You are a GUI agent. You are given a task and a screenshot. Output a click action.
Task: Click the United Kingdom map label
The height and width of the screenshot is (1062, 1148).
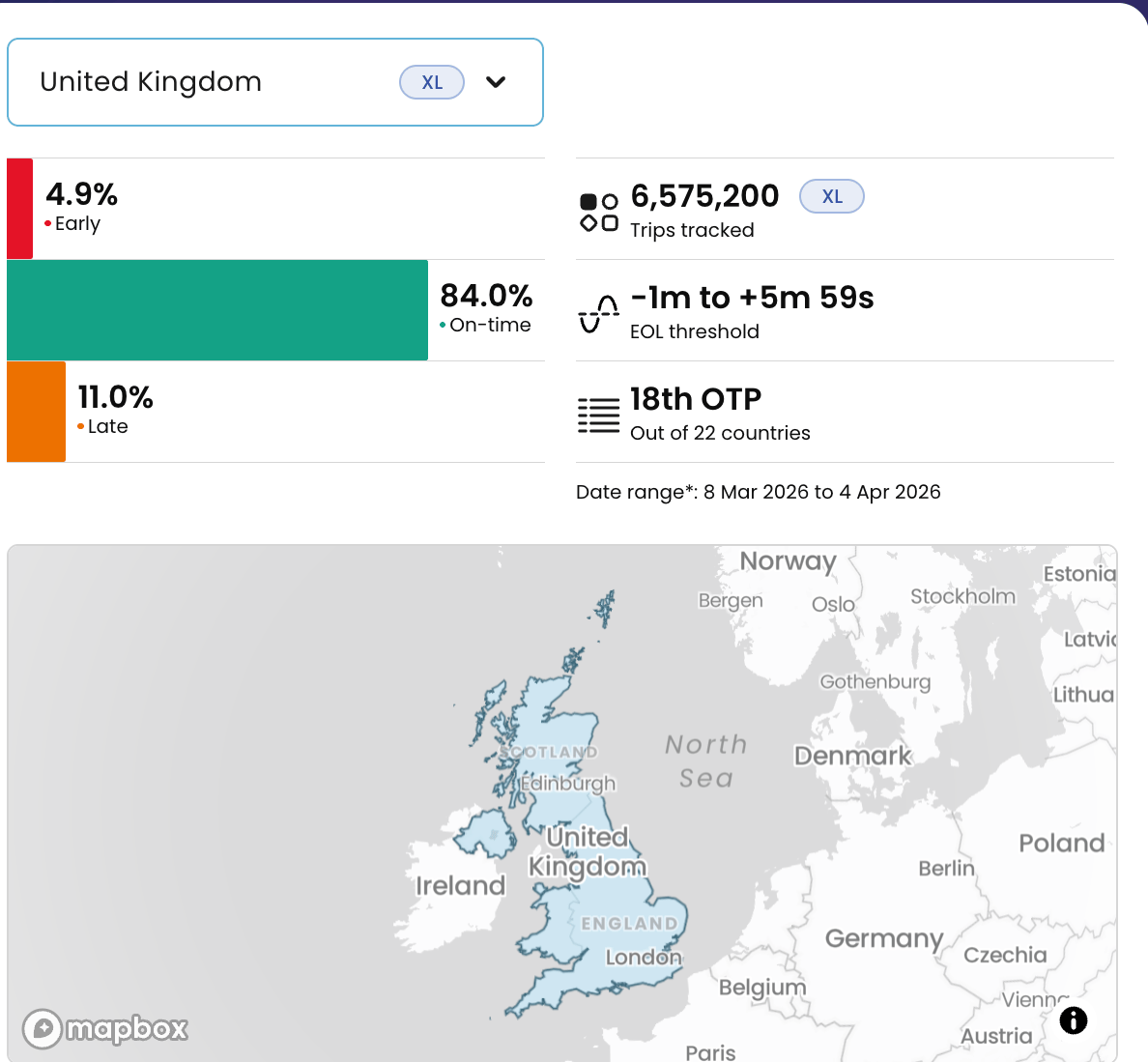coord(588,851)
